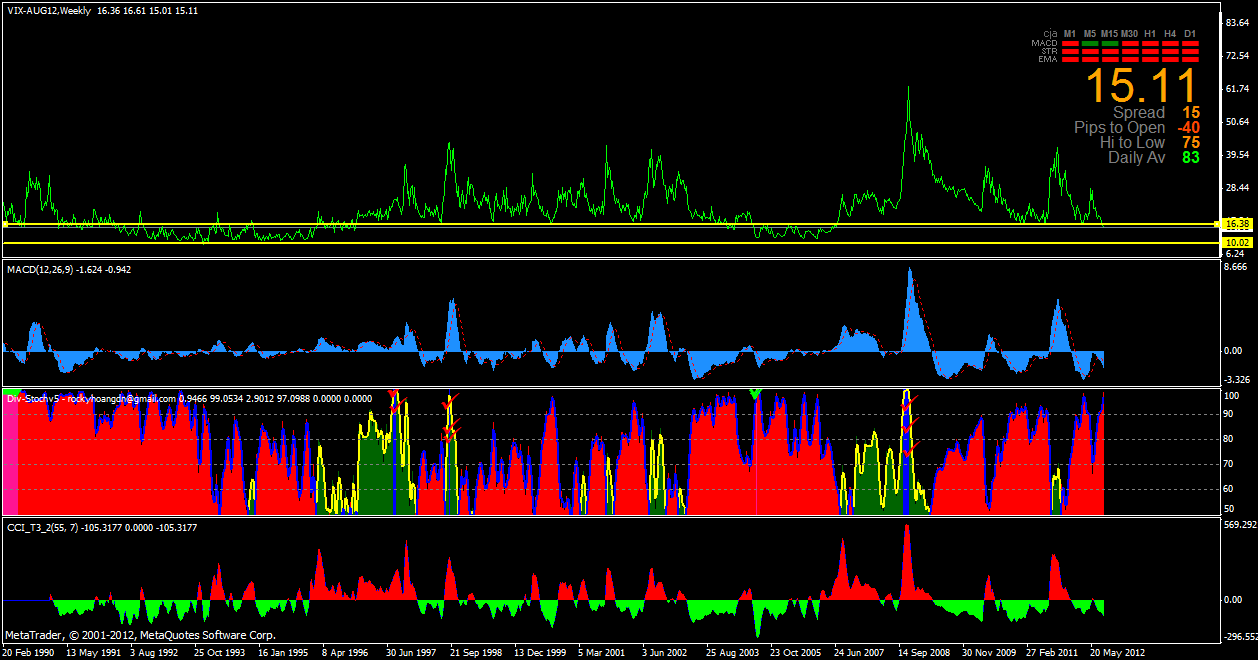Click the Spread value 15
The height and width of the screenshot is (660, 1258).
coord(1190,113)
